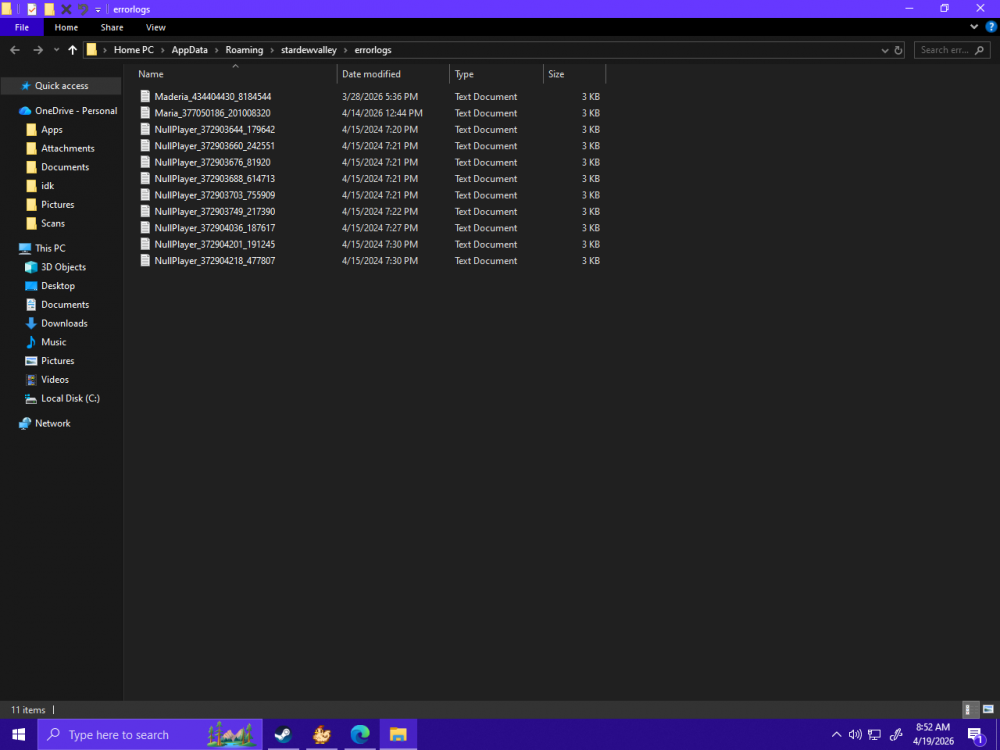Expand the ribbon with the chevron
Image resolution: width=1000 pixels, height=750 pixels.
click(975, 27)
